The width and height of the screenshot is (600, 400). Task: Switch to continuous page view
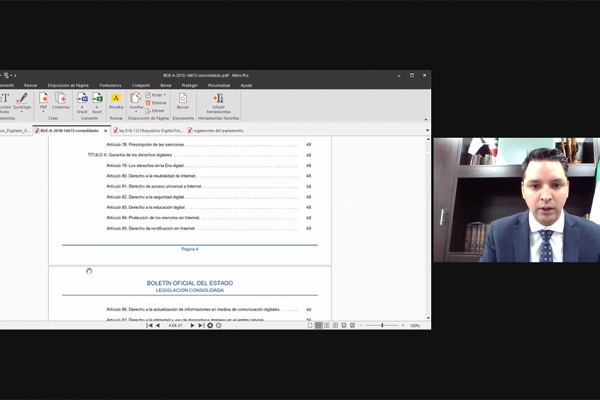[318, 325]
